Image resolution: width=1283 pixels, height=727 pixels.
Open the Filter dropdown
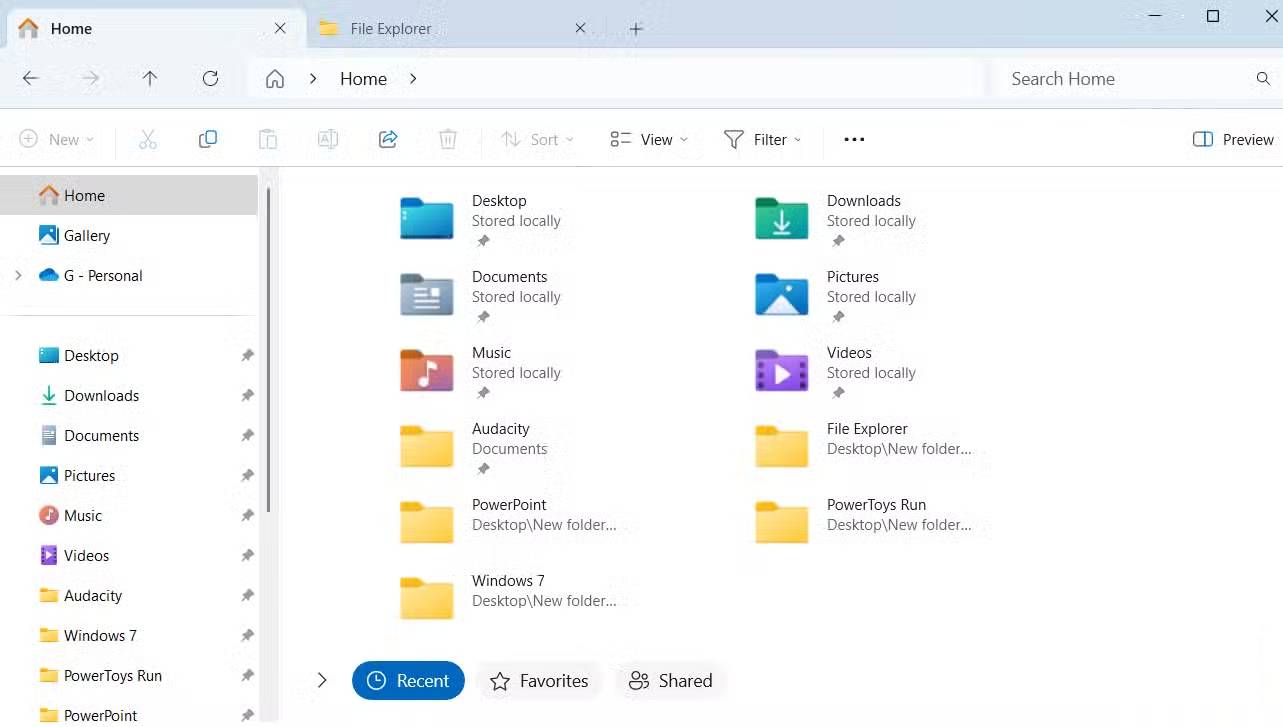click(762, 140)
